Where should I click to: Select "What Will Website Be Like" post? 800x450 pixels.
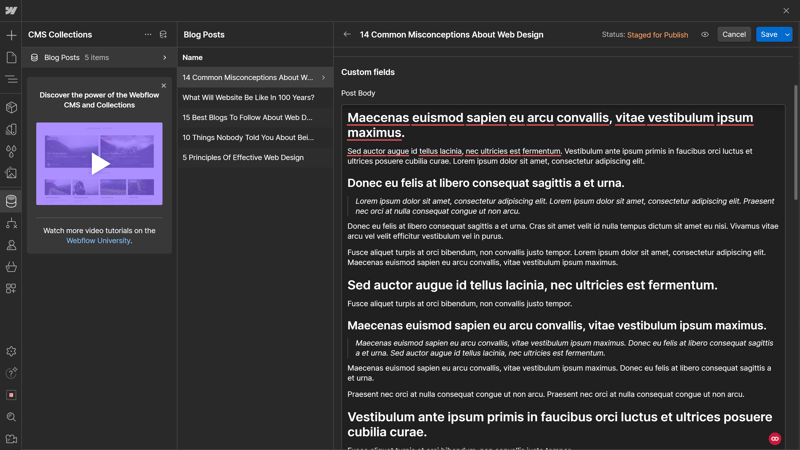click(248, 98)
